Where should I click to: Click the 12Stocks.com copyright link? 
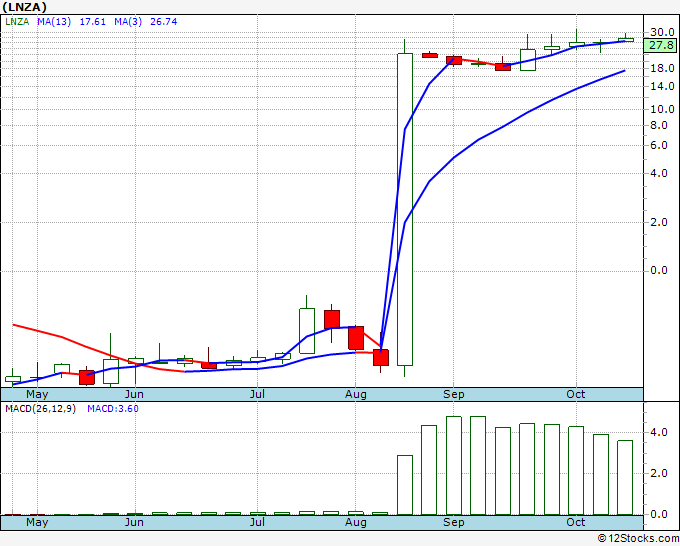coord(638,539)
